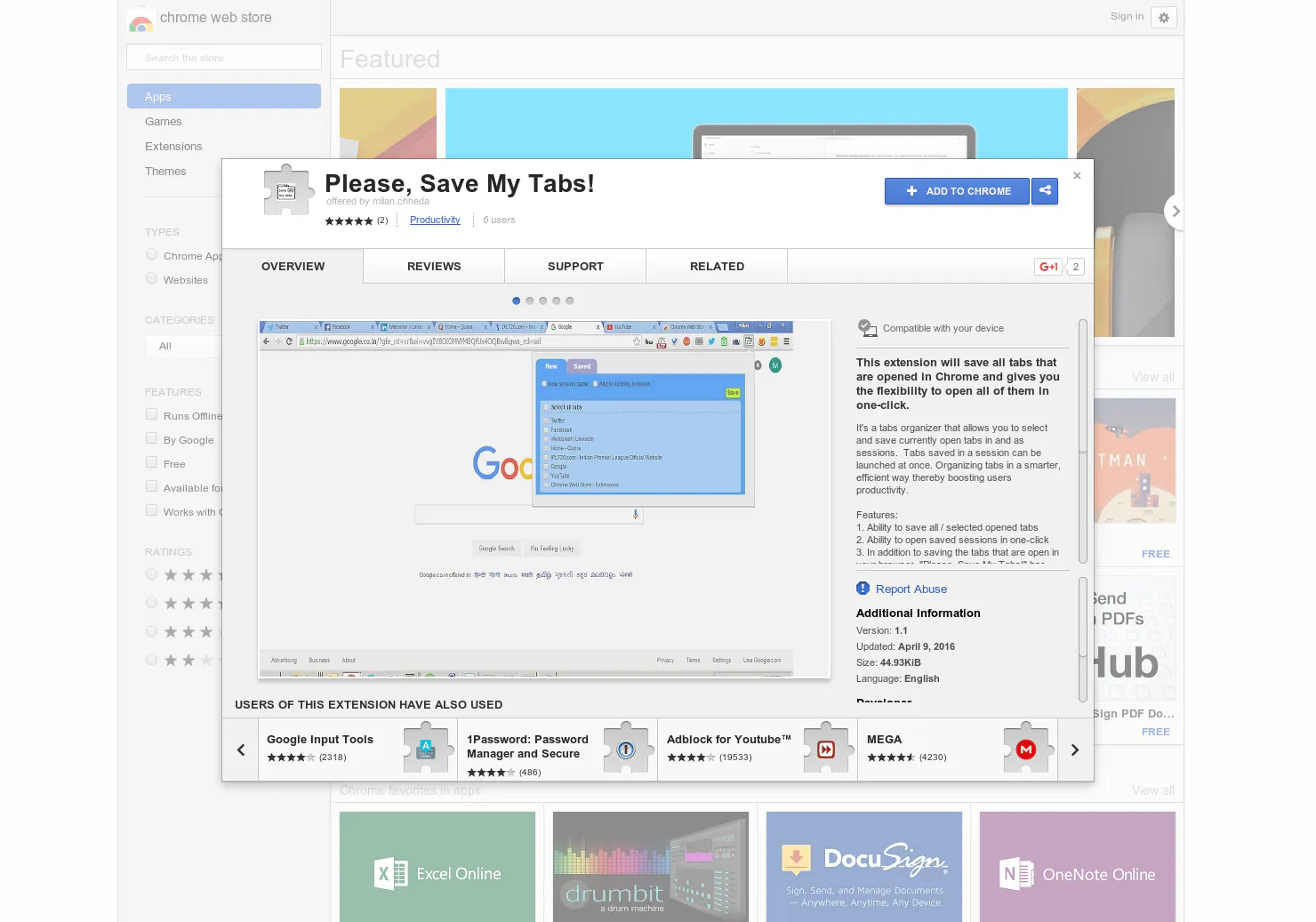Select Themes in the sidebar
Screen dimensions: 1316x922
[x=165, y=172]
